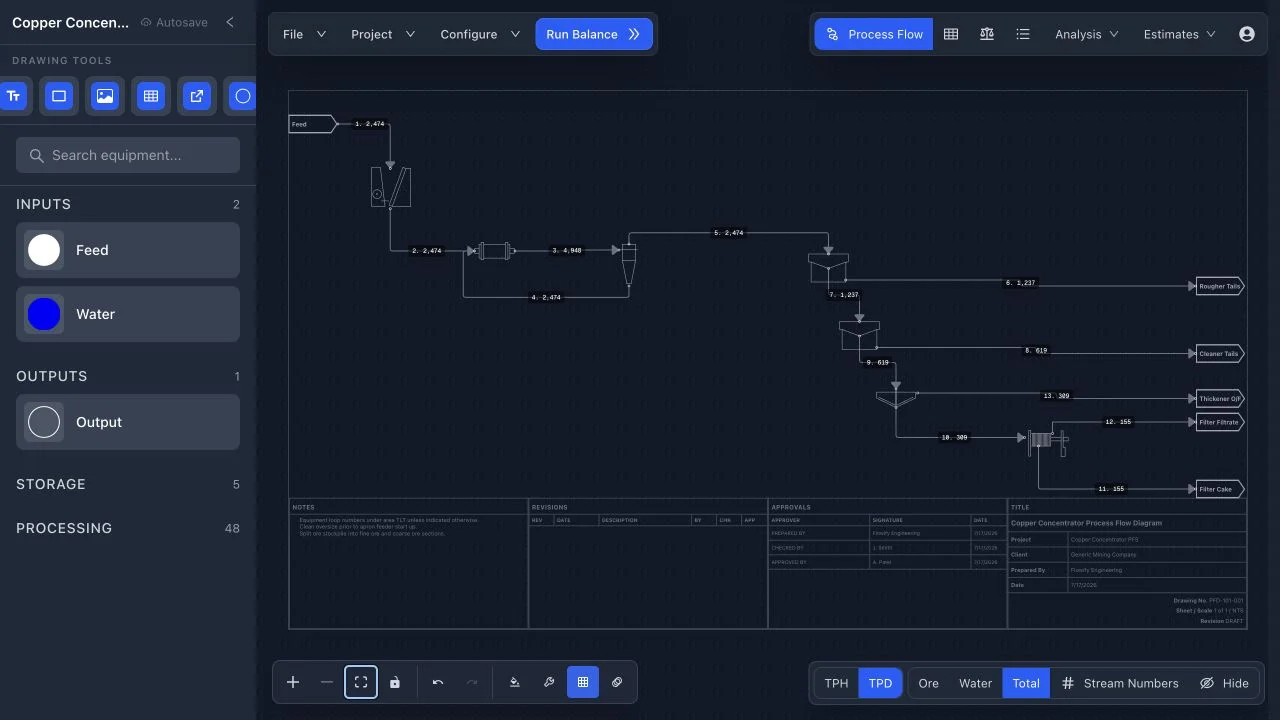Focus the Search equipment field
This screenshot has height=720, width=1280.
point(128,155)
